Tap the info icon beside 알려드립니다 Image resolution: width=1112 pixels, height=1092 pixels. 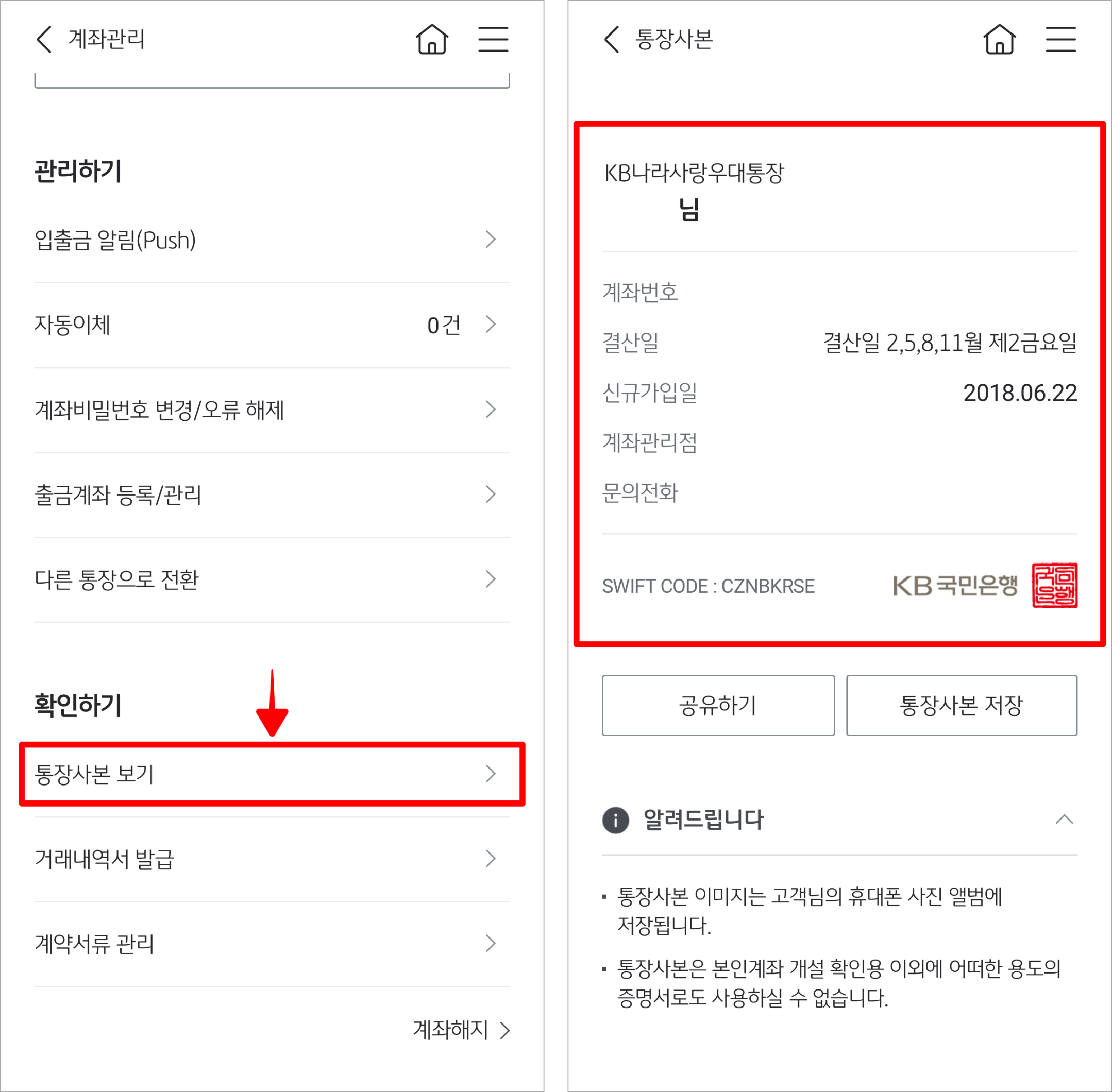click(616, 820)
